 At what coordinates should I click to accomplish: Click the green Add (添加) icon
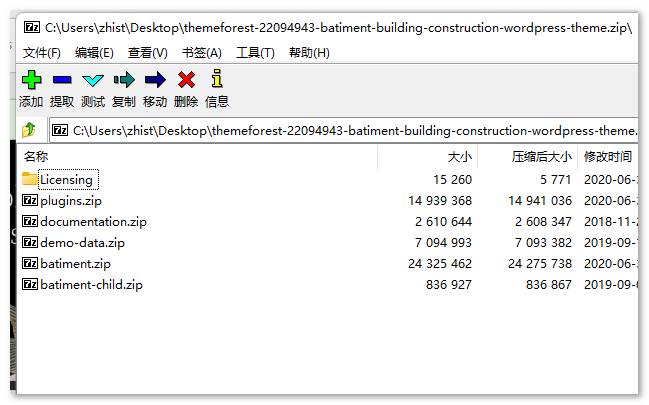click(x=31, y=80)
